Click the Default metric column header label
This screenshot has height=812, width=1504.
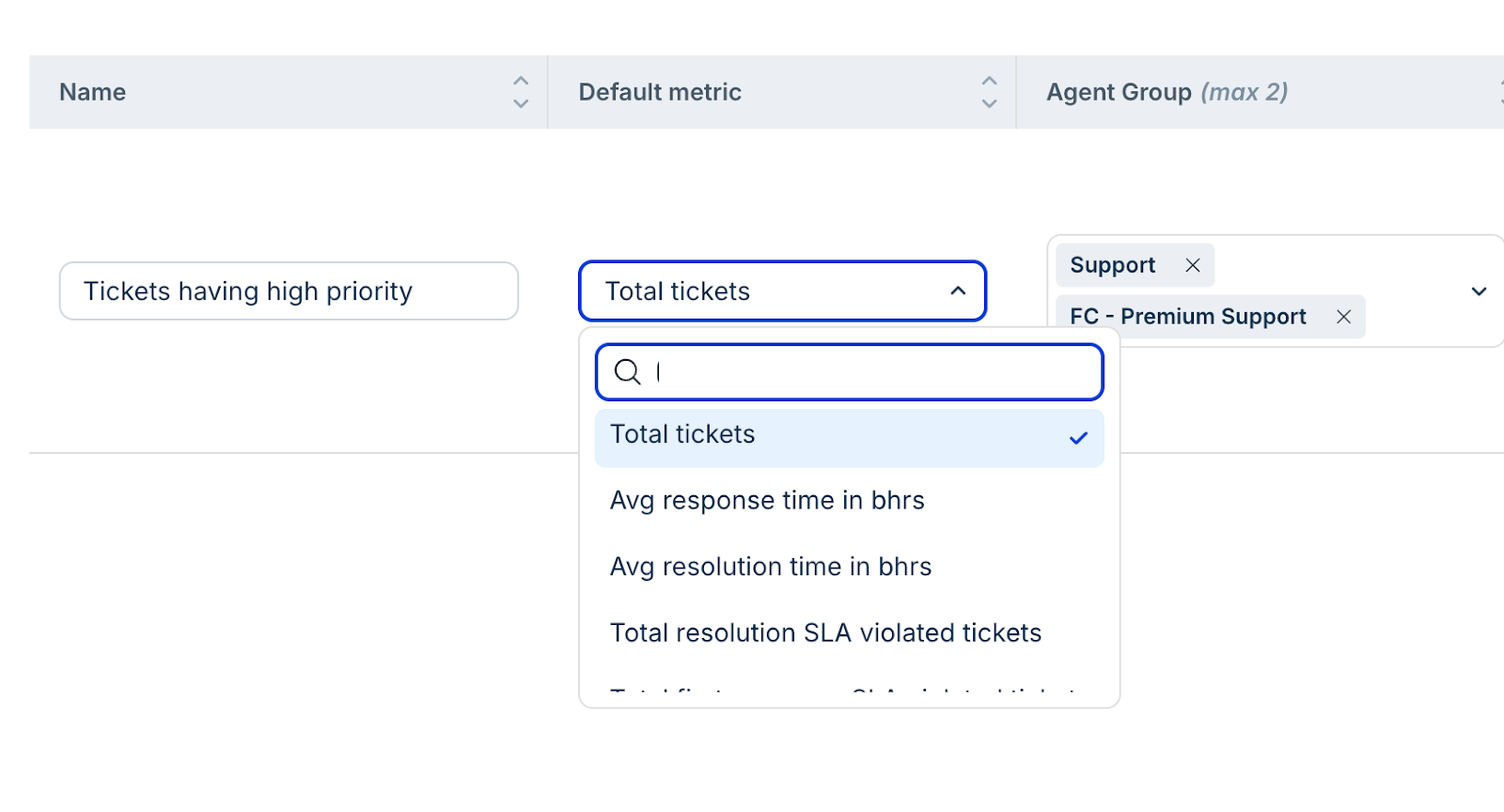(x=660, y=92)
